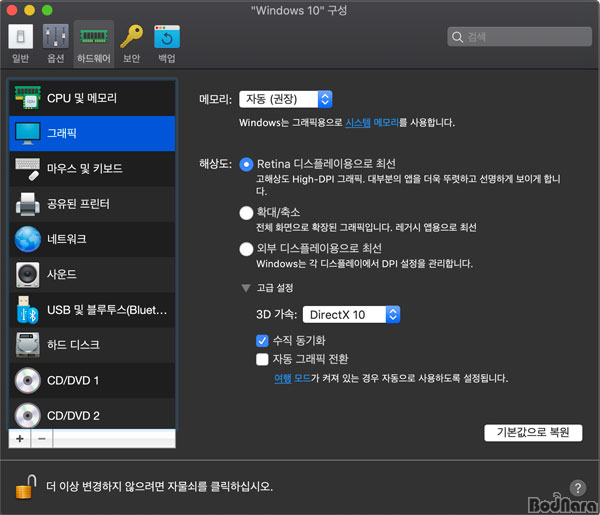The width and height of the screenshot is (600, 515).
Task: Click the yellow minimize window button
Action: point(29,10)
